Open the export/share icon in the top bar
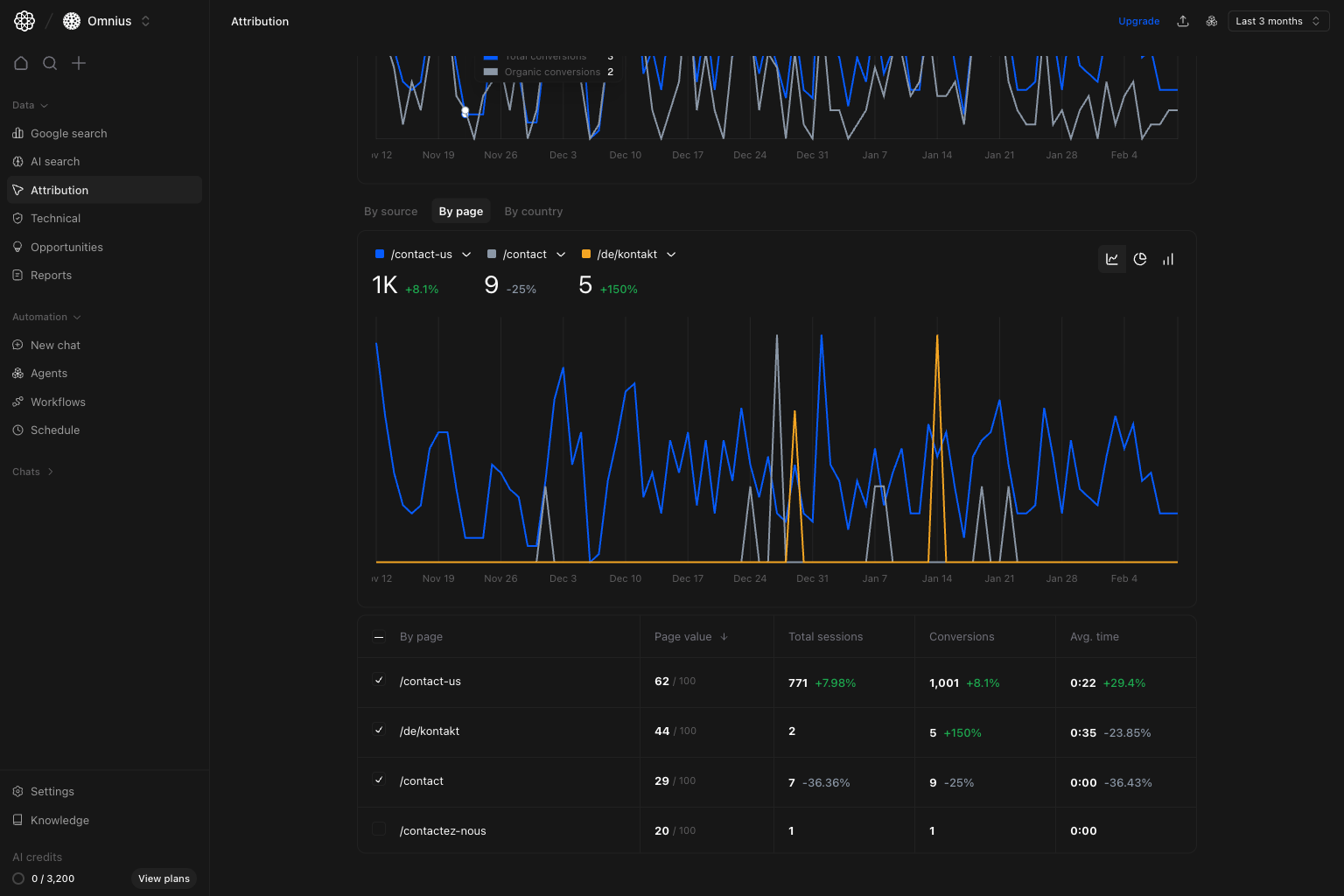The image size is (1344, 896). coord(1183,20)
